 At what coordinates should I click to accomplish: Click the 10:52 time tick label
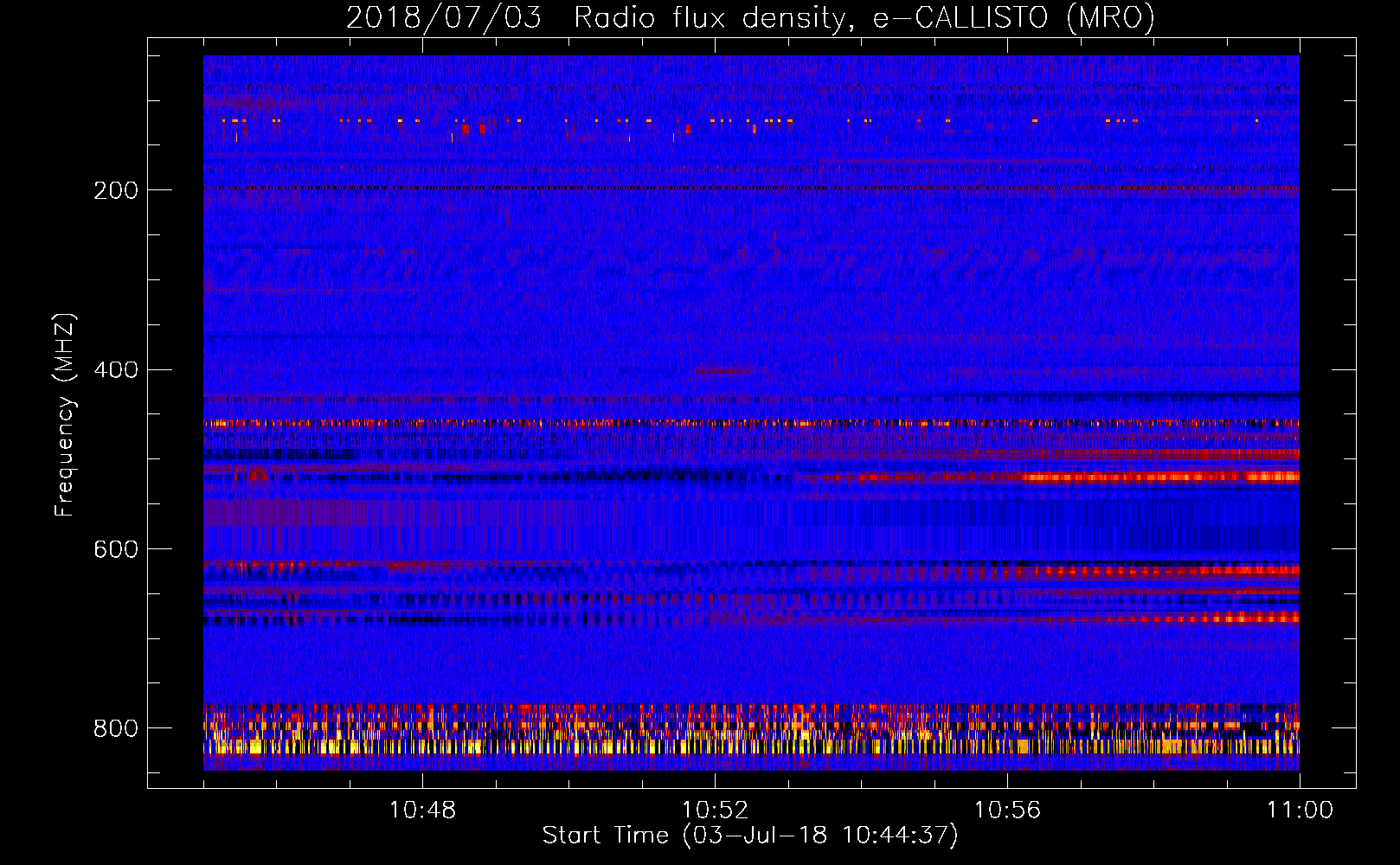click(715, 811)
